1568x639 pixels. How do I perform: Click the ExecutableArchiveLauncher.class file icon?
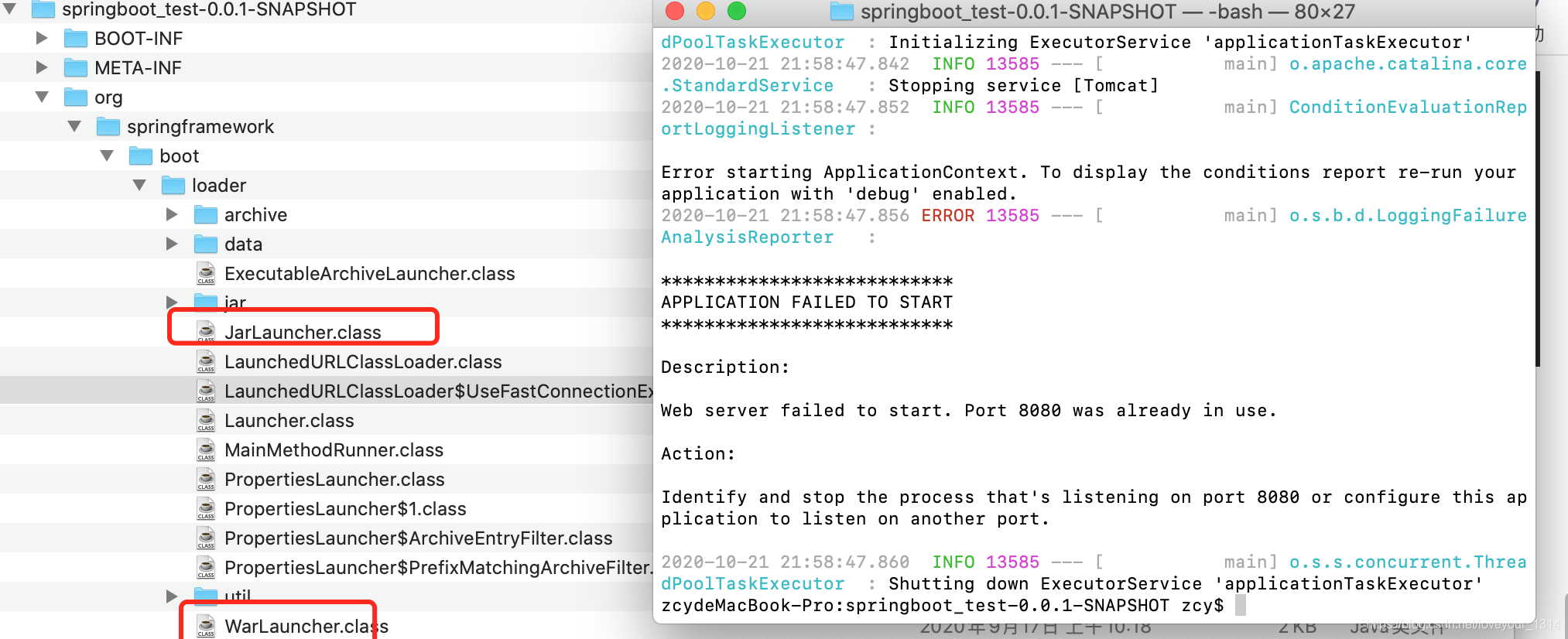206,273
